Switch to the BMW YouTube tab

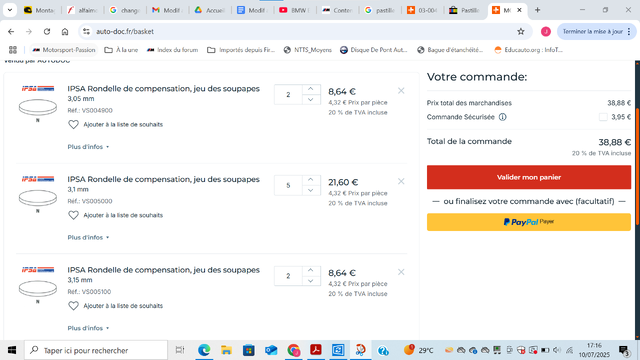tap(295, 10)
